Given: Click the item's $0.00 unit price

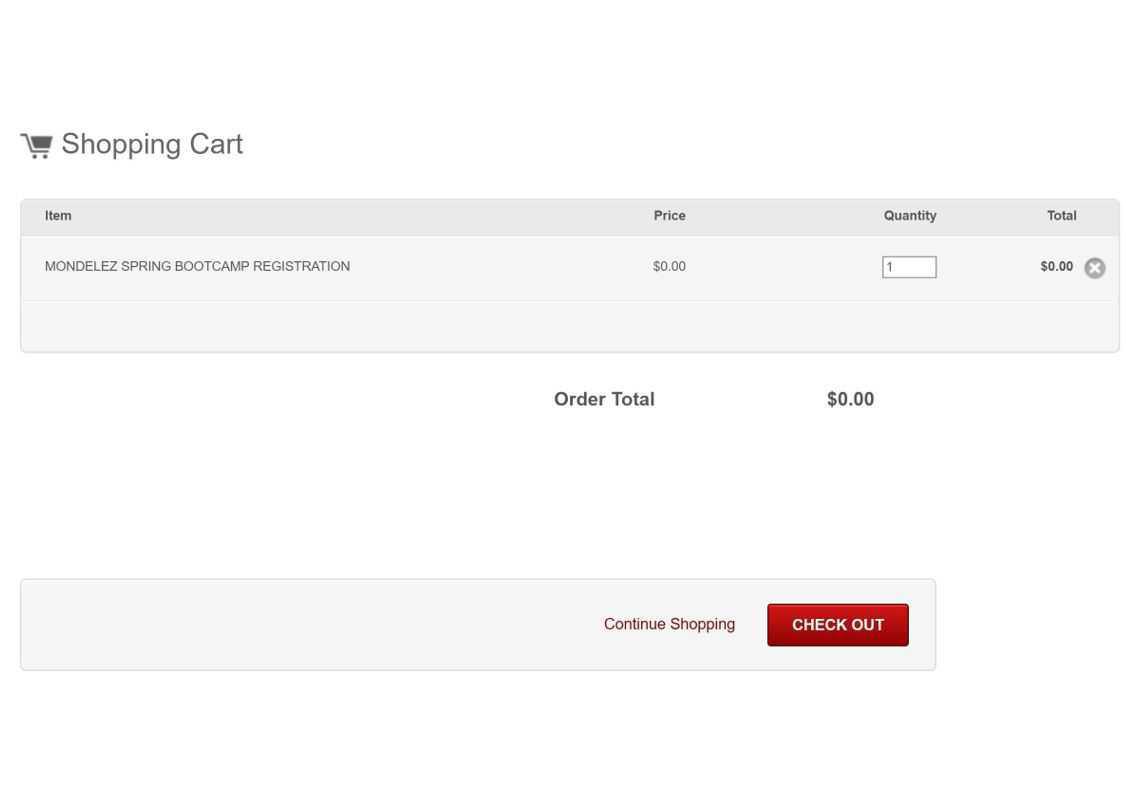Looking at the screenshot, I should 669,267.
